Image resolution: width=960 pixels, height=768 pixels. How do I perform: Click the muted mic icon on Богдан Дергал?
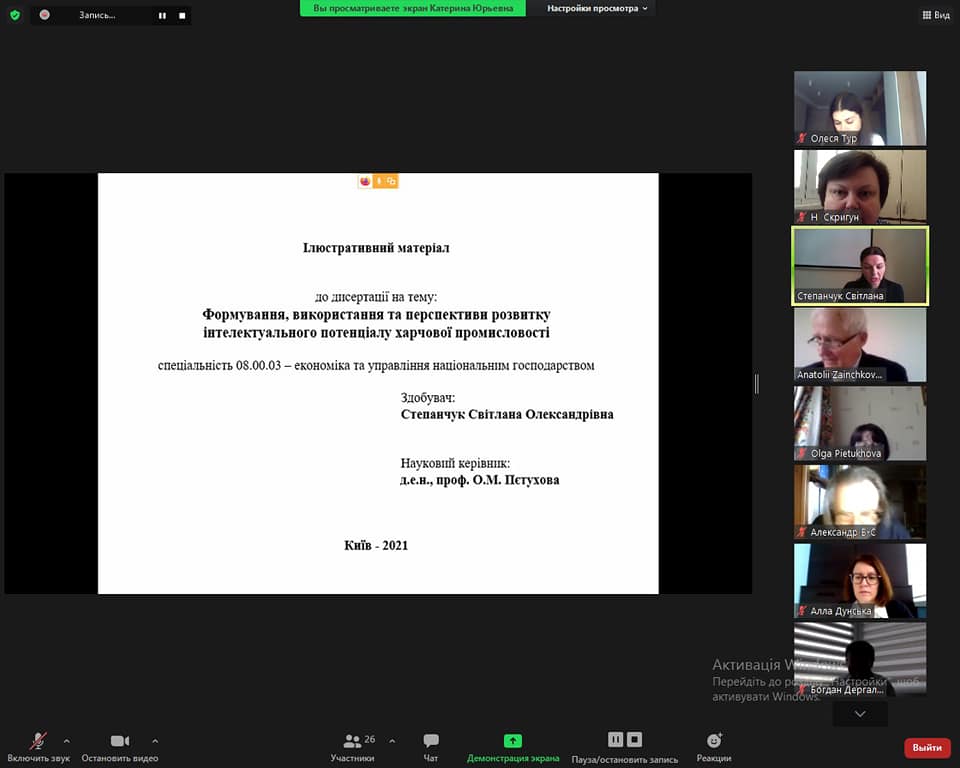(x=801, y=690)
